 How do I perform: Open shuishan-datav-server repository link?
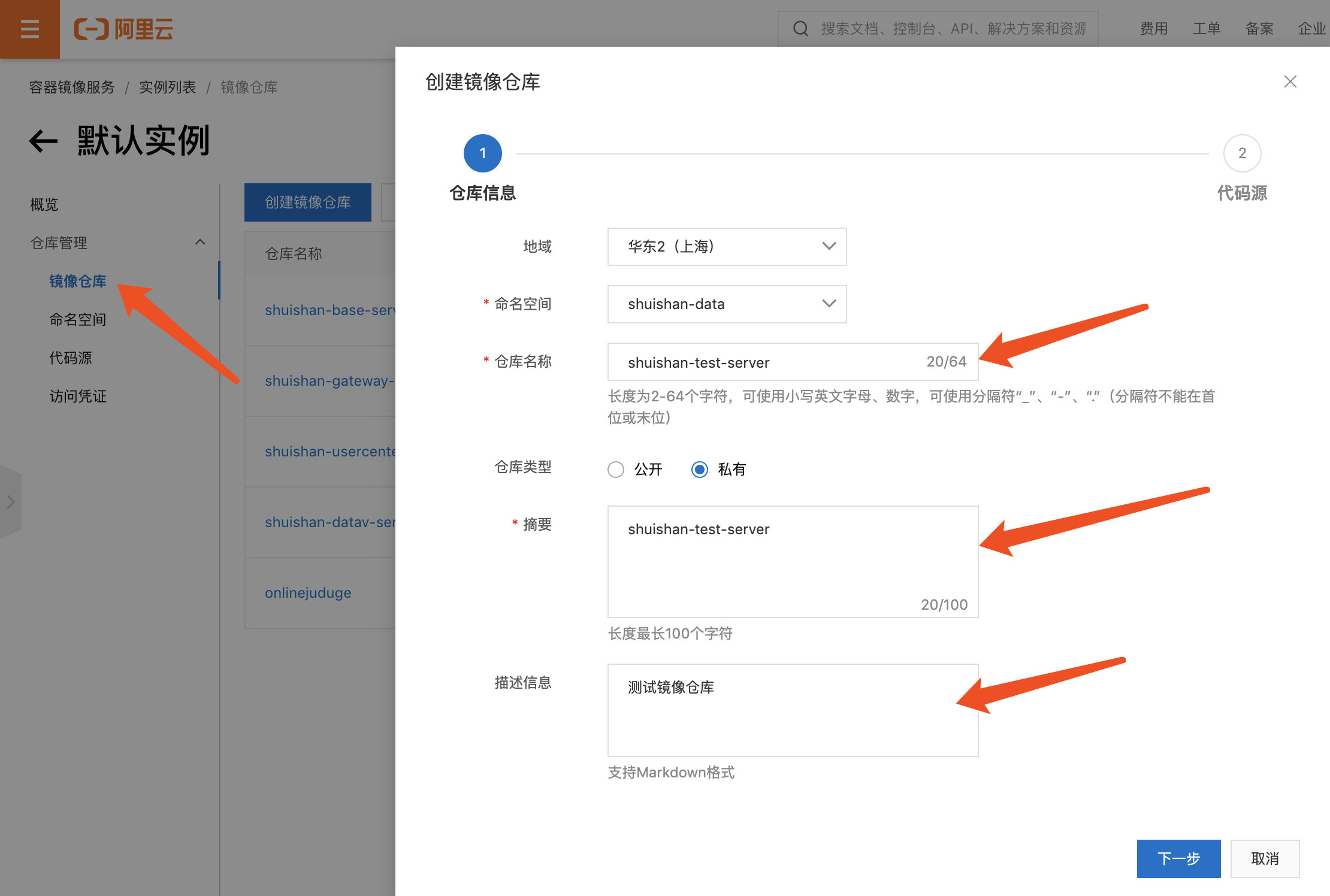(x=330, y=522)
